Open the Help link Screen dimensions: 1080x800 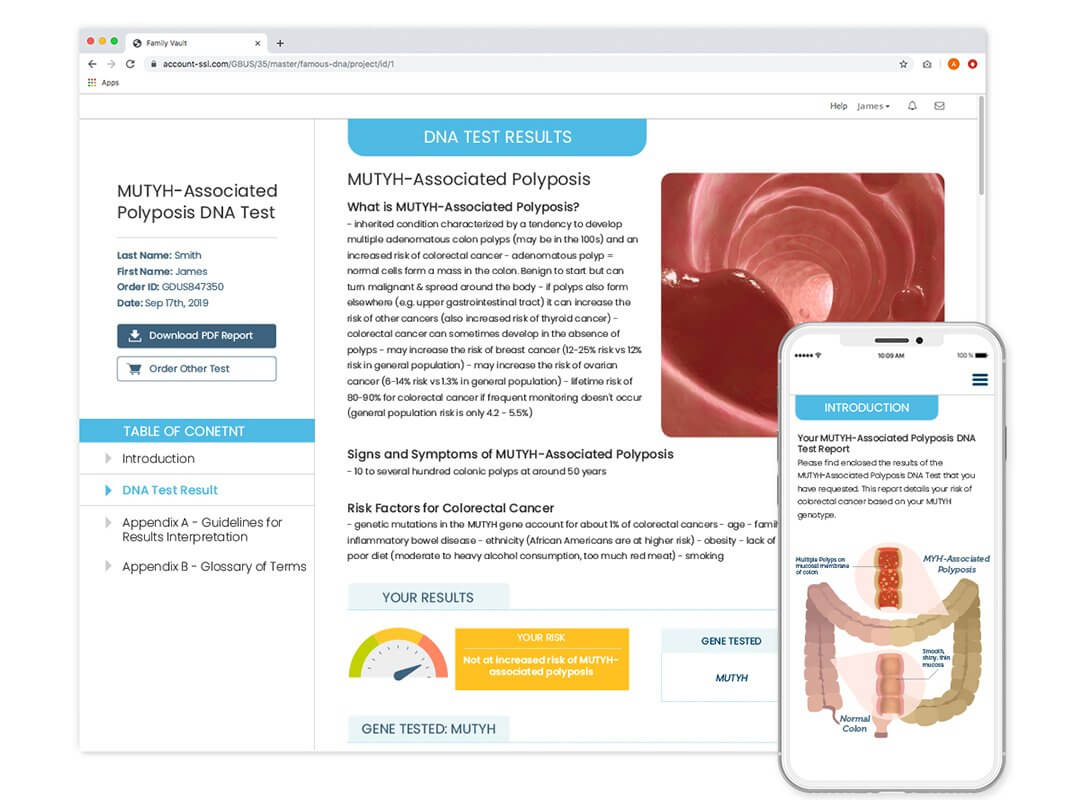click(x=838, y=106)
